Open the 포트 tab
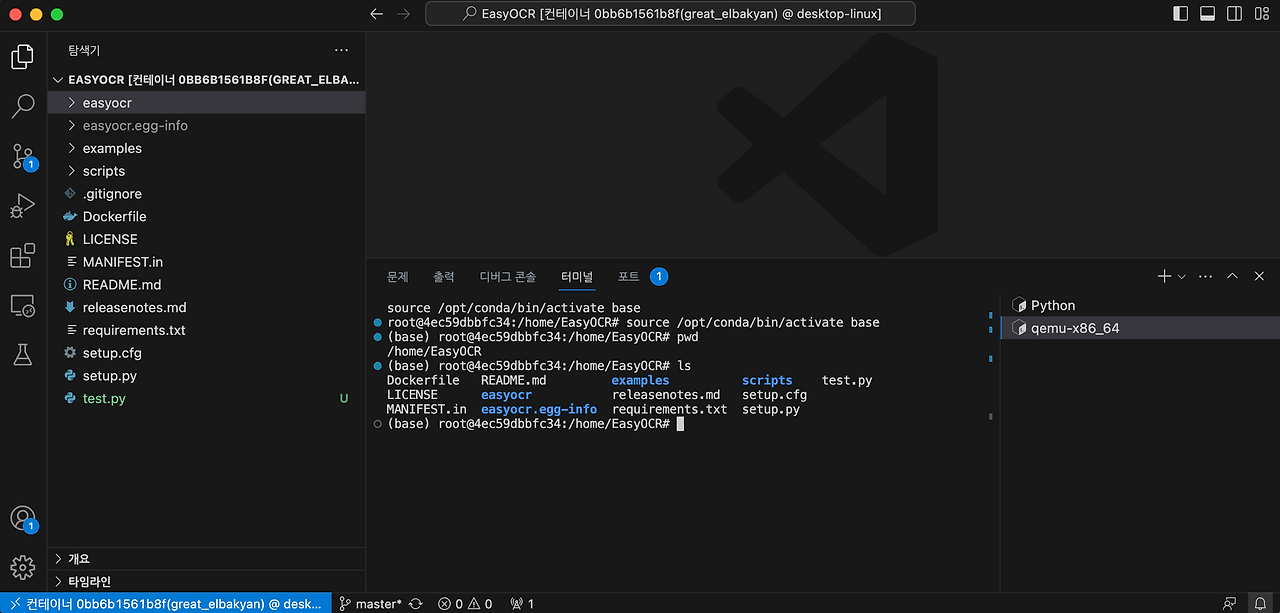This screenshot has width=1280, height=613. pos(627,276)
